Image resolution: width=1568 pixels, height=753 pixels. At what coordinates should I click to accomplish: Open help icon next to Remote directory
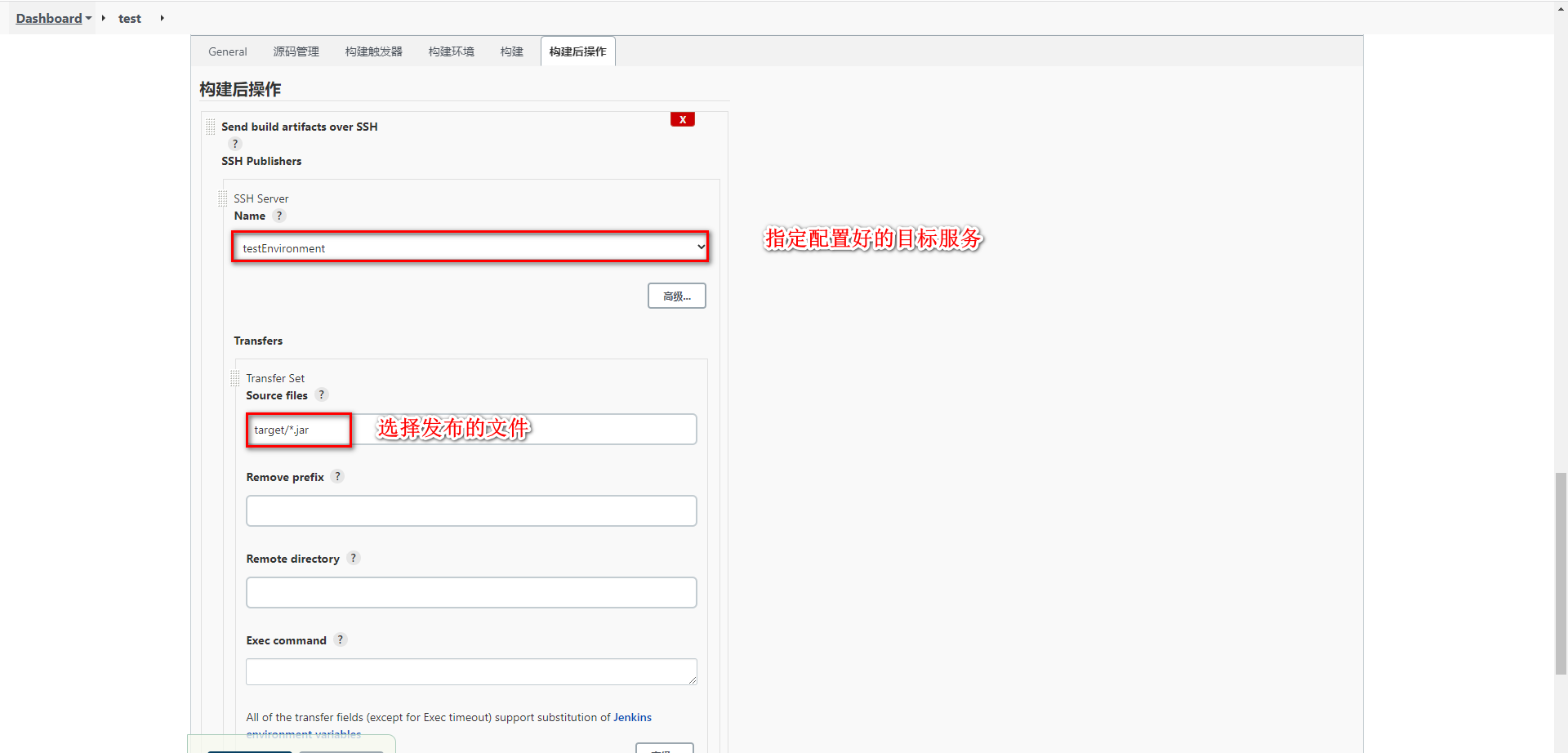point(354,558)
